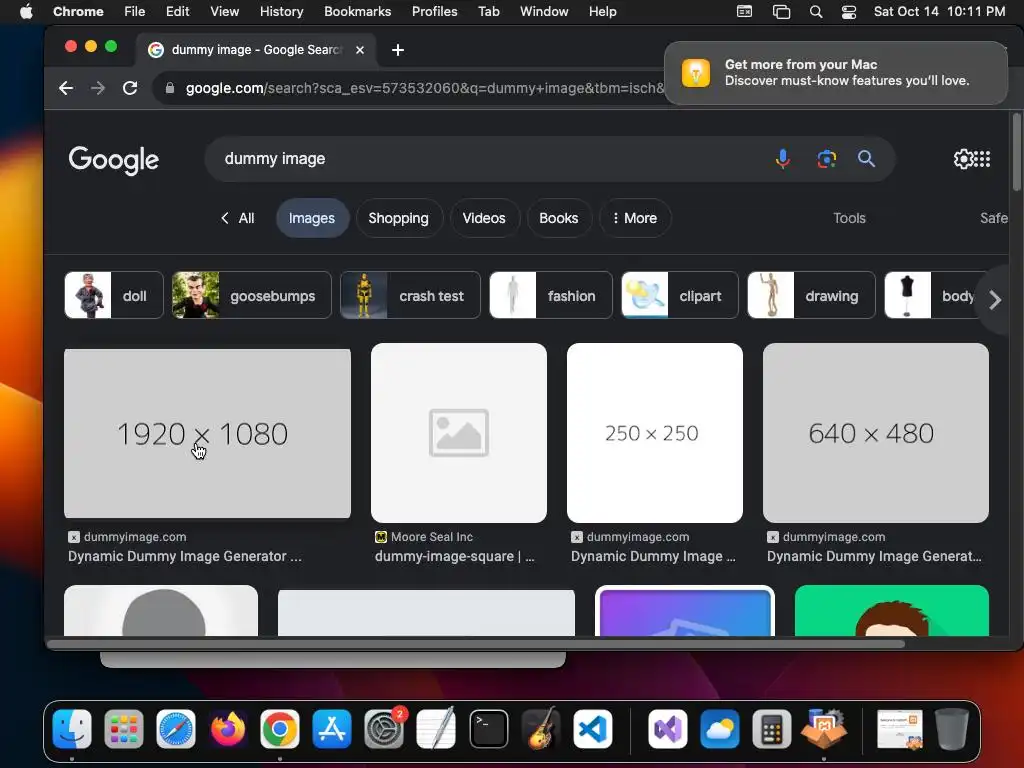Open the Google apps grid

982,159
